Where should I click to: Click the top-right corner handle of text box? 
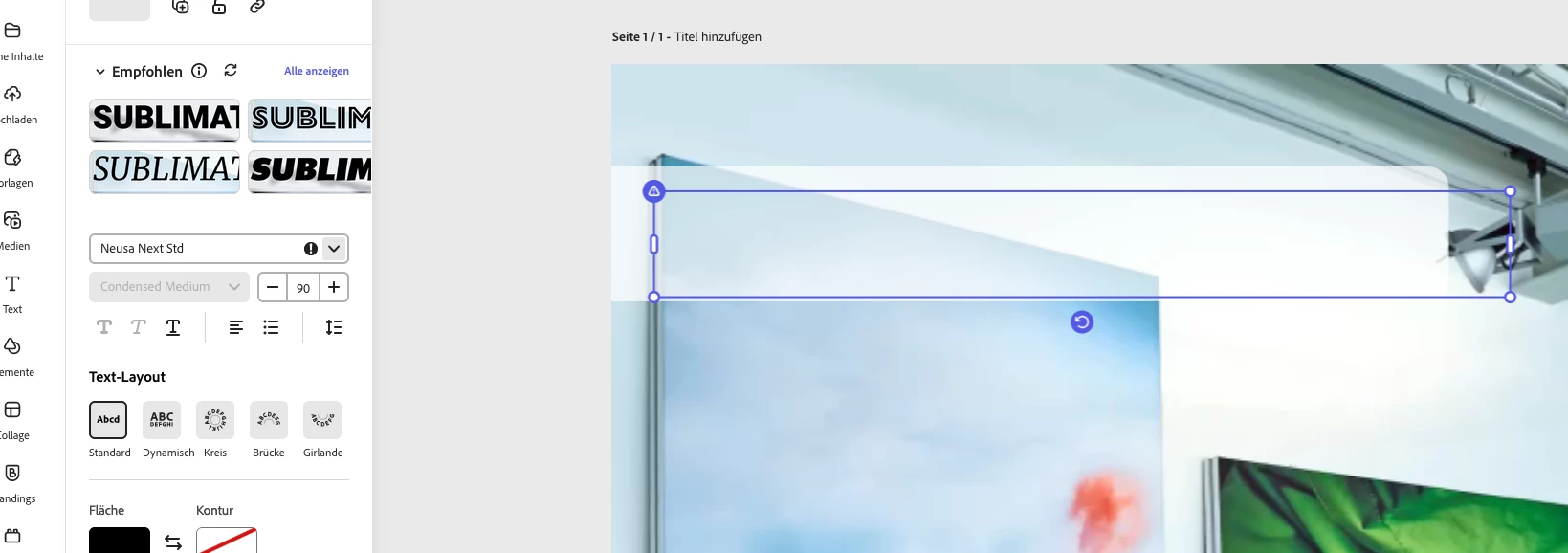tap(1511, 191)
